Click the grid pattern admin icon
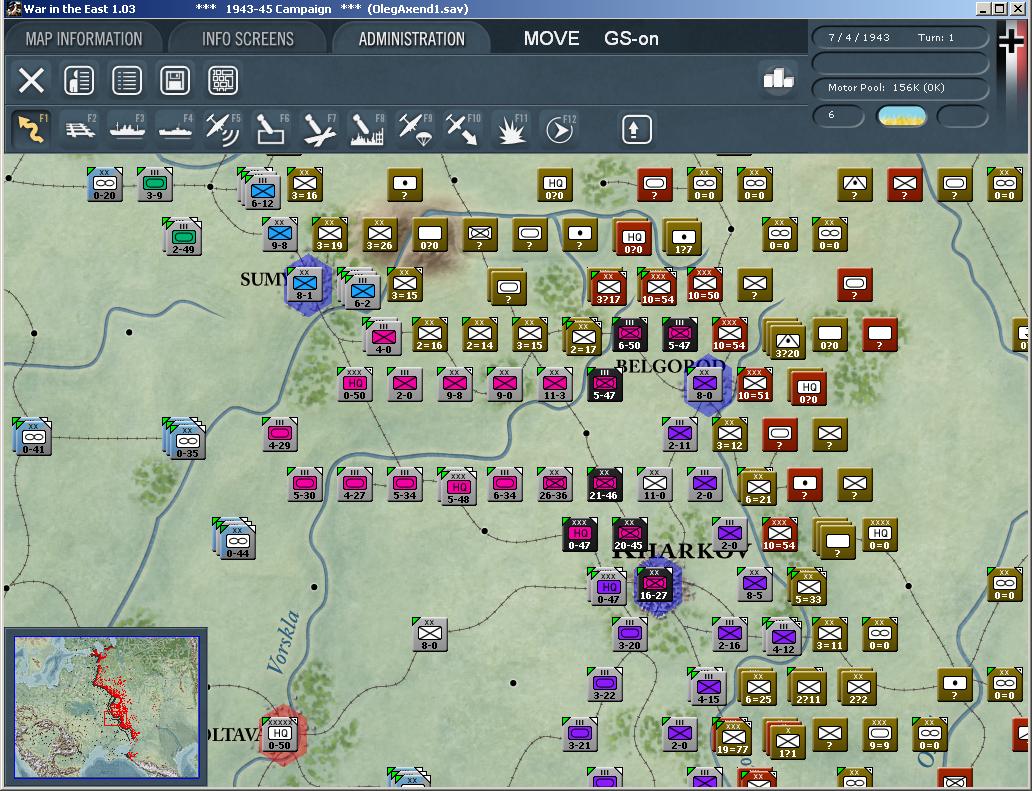 (x=223, y=80)
